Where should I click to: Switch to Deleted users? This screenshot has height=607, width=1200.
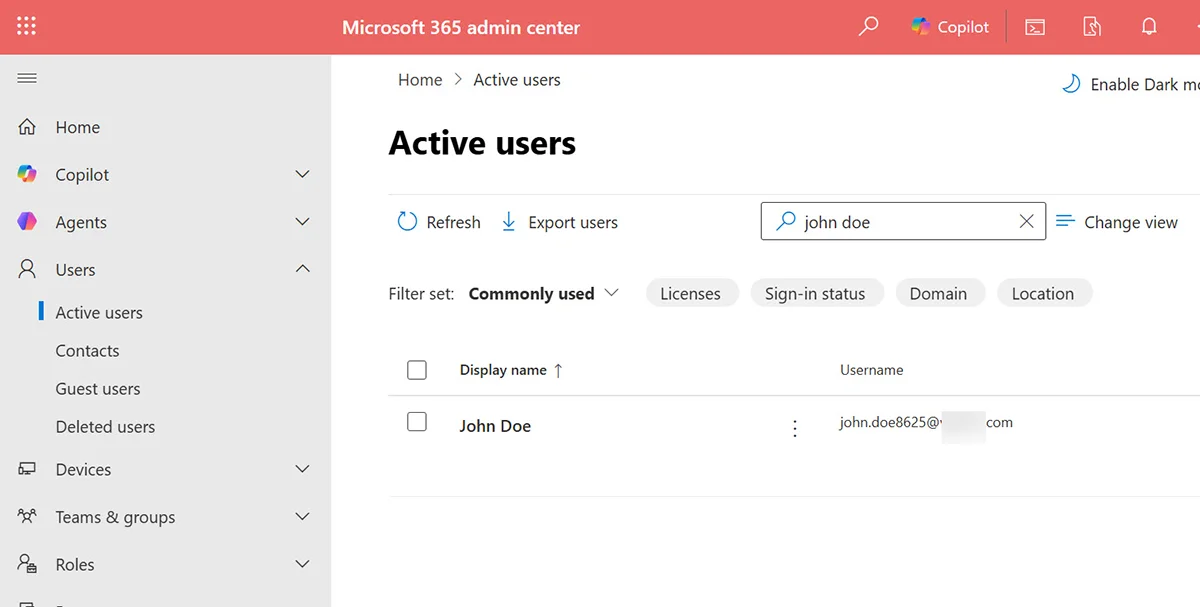(105, 426)
